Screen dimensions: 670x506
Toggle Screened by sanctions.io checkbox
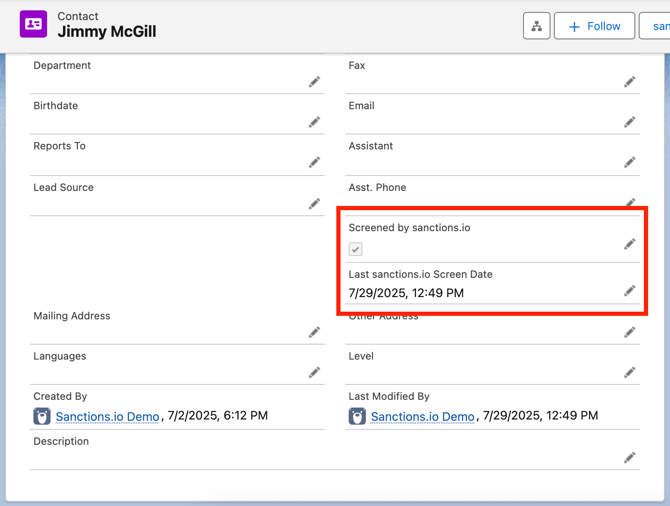click(x=356, y=249)
